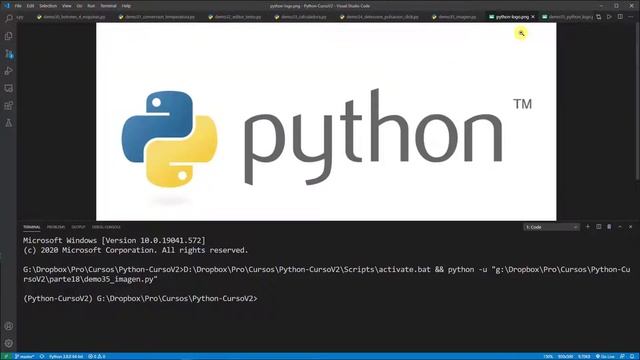The width and height of the screenshot is (640, 360).
Task: Click the image file size status bar entry
Action: [x=584, y=356]
